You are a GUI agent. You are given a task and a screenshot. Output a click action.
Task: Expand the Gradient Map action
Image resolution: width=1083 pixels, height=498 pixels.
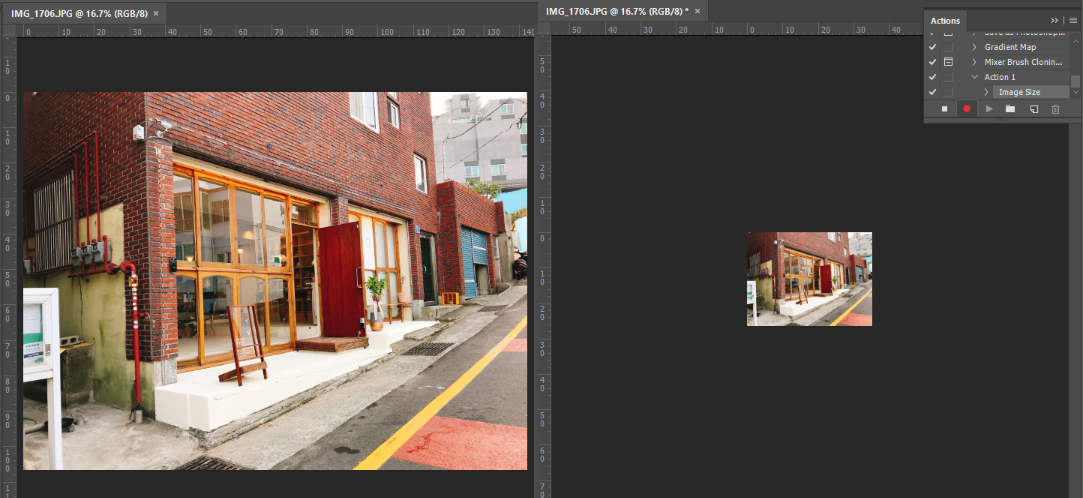click(975, 47)
